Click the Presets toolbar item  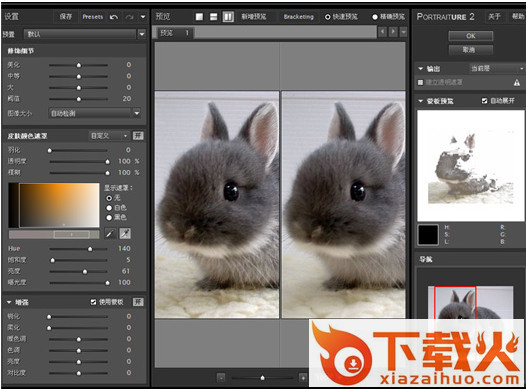(x=93, y=17)
